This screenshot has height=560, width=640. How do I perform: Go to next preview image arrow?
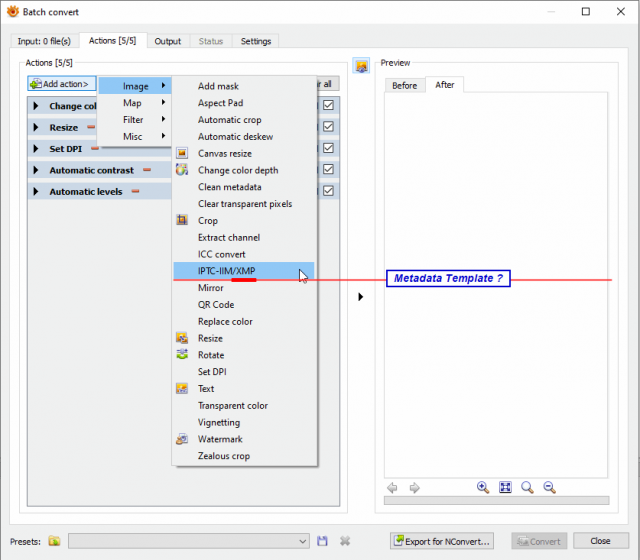point(414,488)
